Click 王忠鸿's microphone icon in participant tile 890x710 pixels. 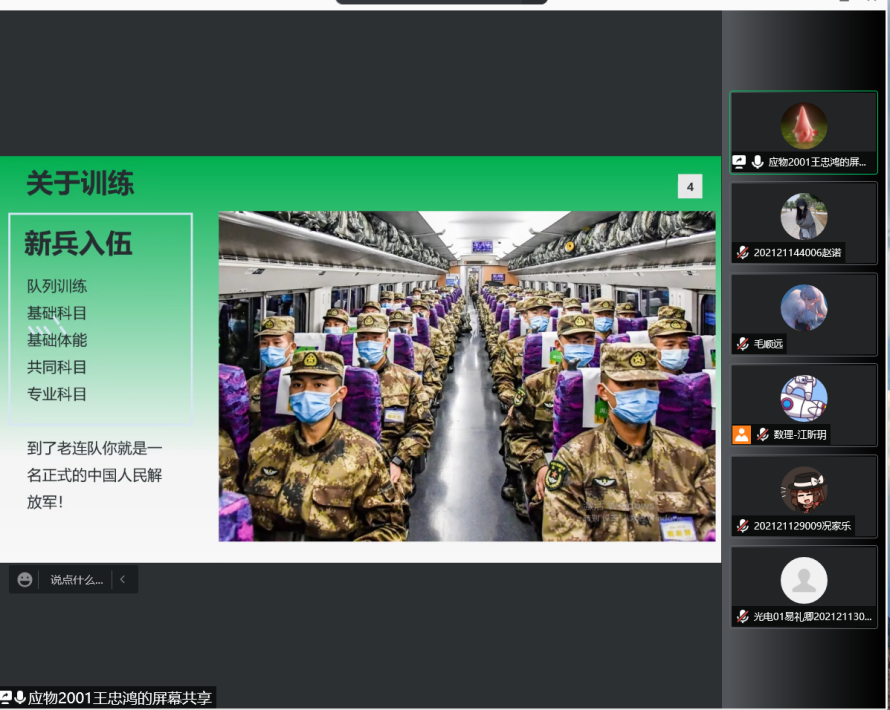click(x=758, y=162)
